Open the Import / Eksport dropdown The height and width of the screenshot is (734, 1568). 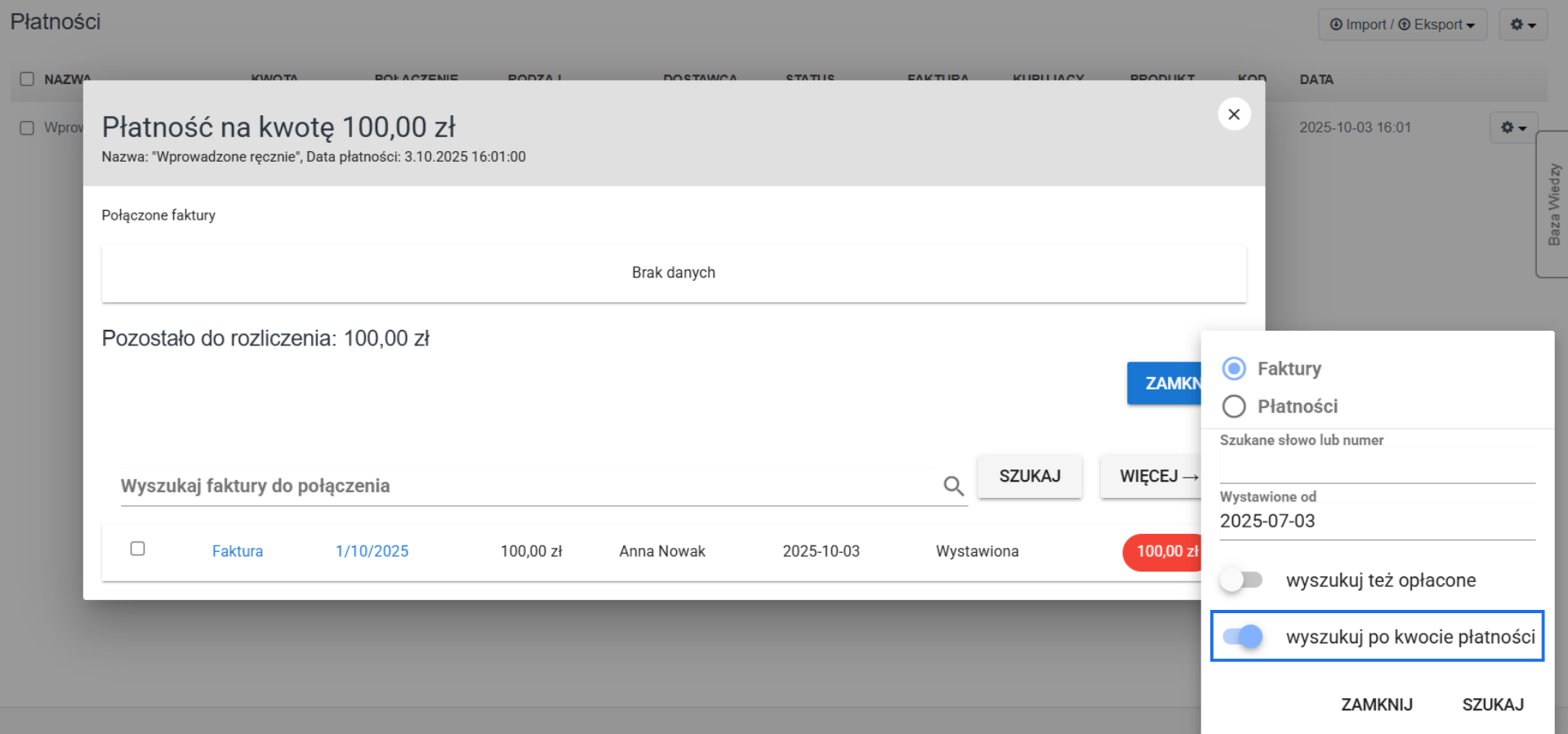[x=1402, y=24]
